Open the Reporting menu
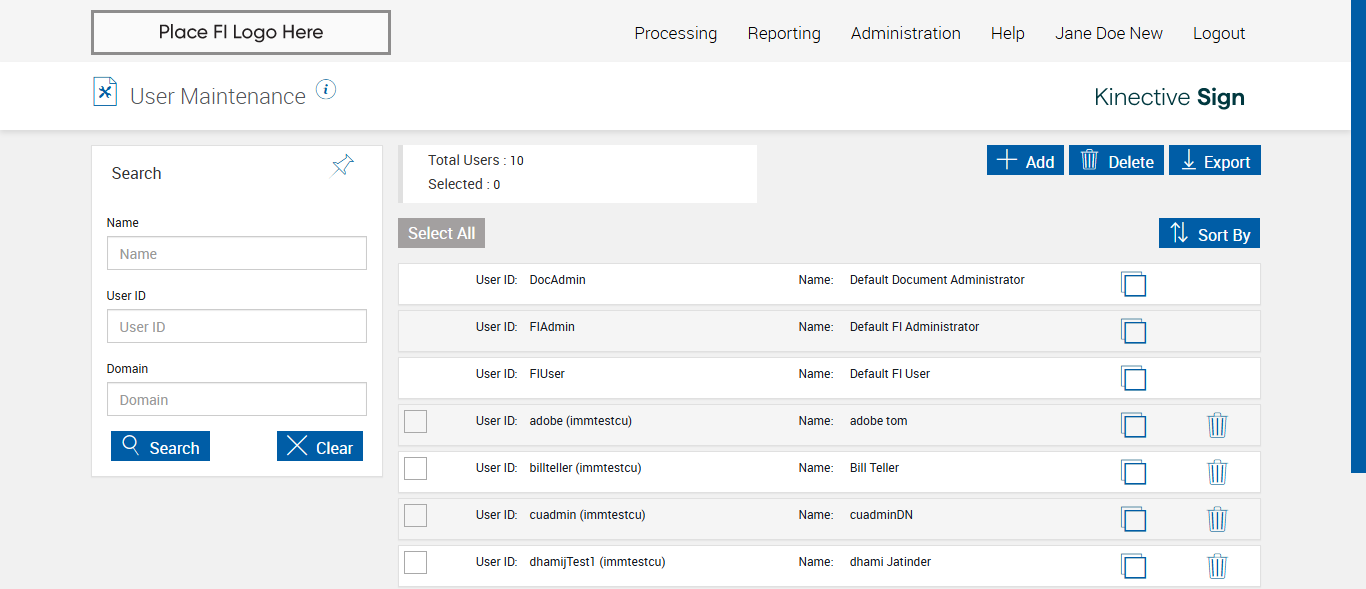The width and height of the screenshot is (1366, 589). [x=784, y=33]
